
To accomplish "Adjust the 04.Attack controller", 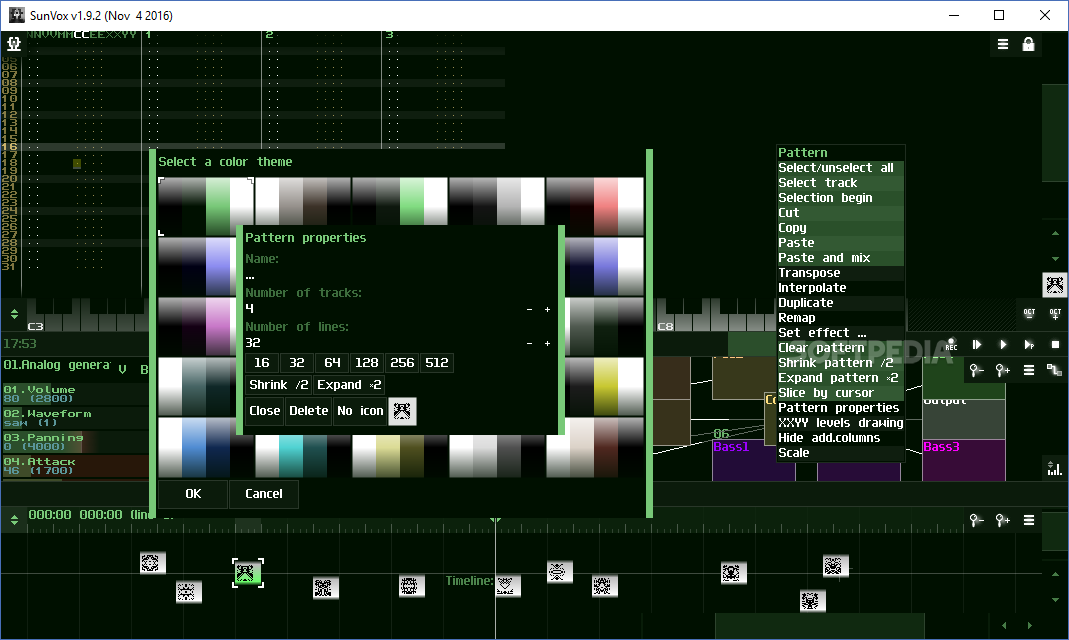I will [75, 466].
